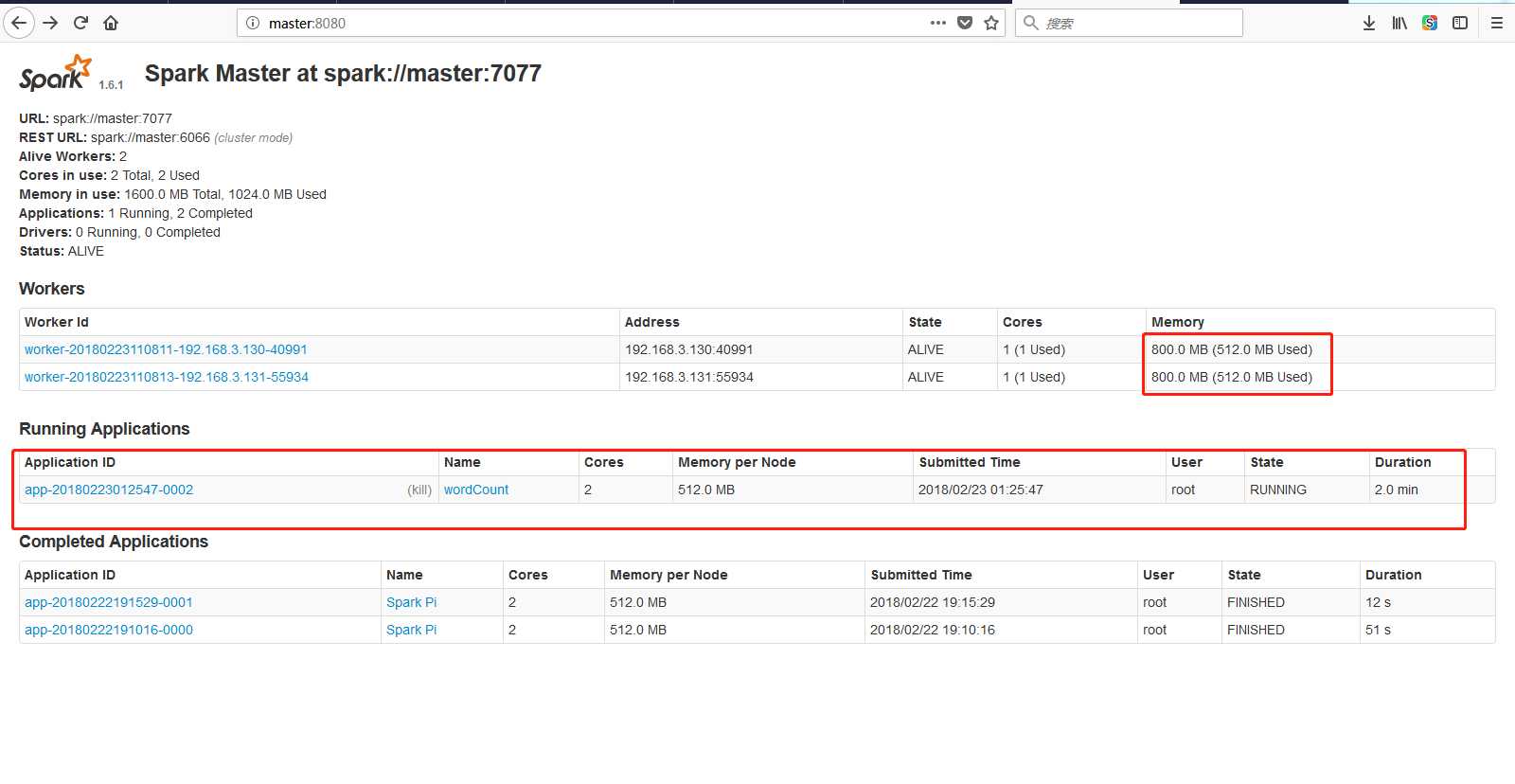Click the RUNNING state cell
Image resolution: width=1515 pixels, height=784 pixels.
pos(1278,490)
